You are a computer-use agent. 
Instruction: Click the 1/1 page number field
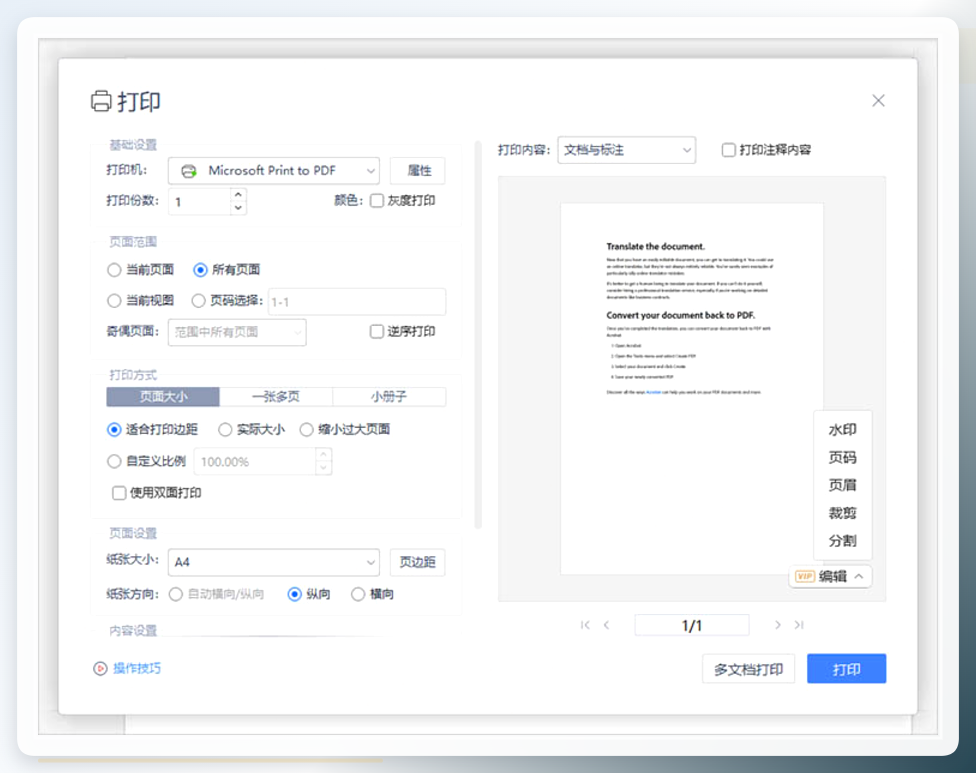[692, 625]
